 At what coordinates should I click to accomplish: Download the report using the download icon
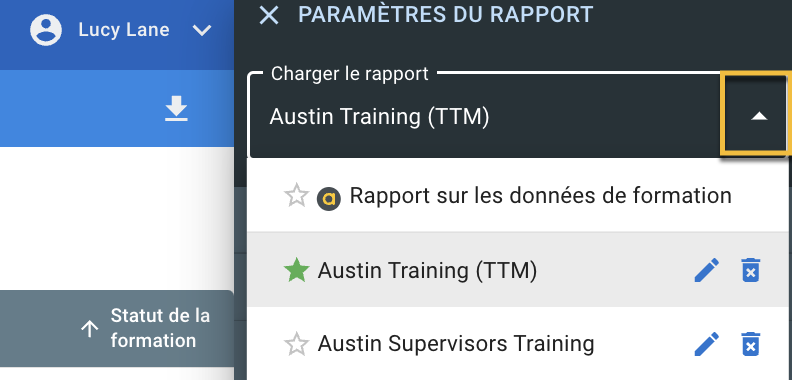pyautogui.click(x=176, y=109)
